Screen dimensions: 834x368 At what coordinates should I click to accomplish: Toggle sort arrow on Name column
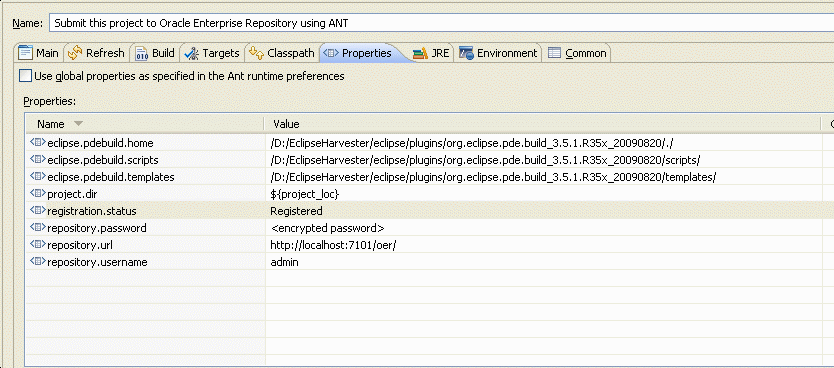(78, 123)
